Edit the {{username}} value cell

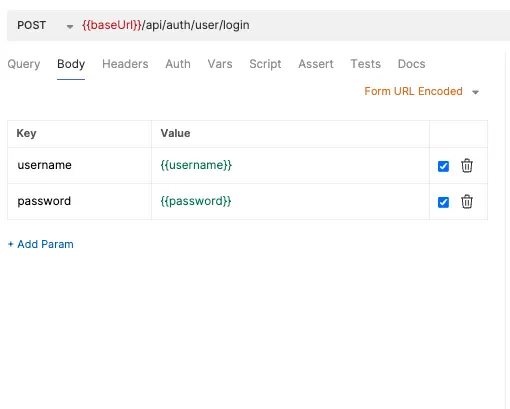tap(290, 165)
